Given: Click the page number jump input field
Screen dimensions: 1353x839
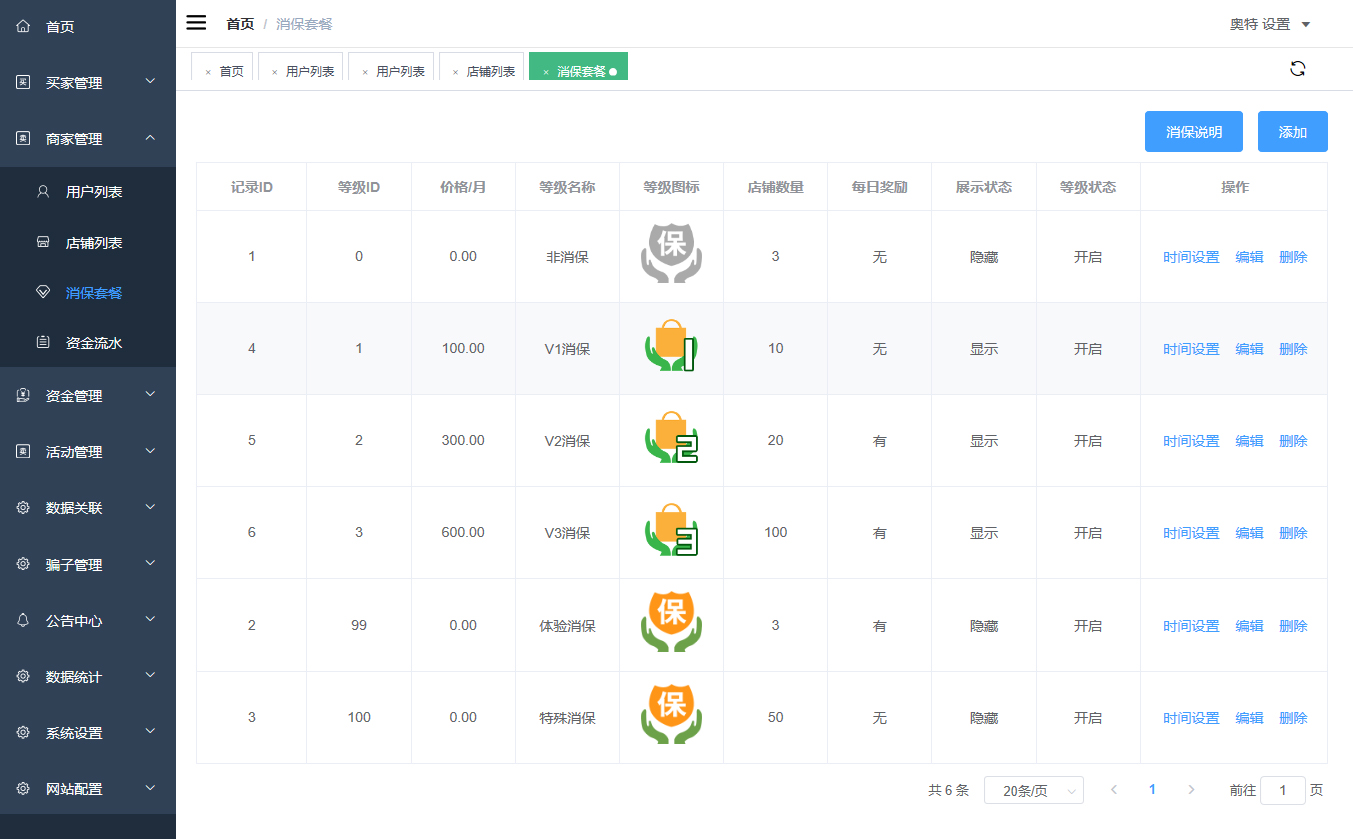Looking at the screenshot, I should click(x=1282, y=790).
